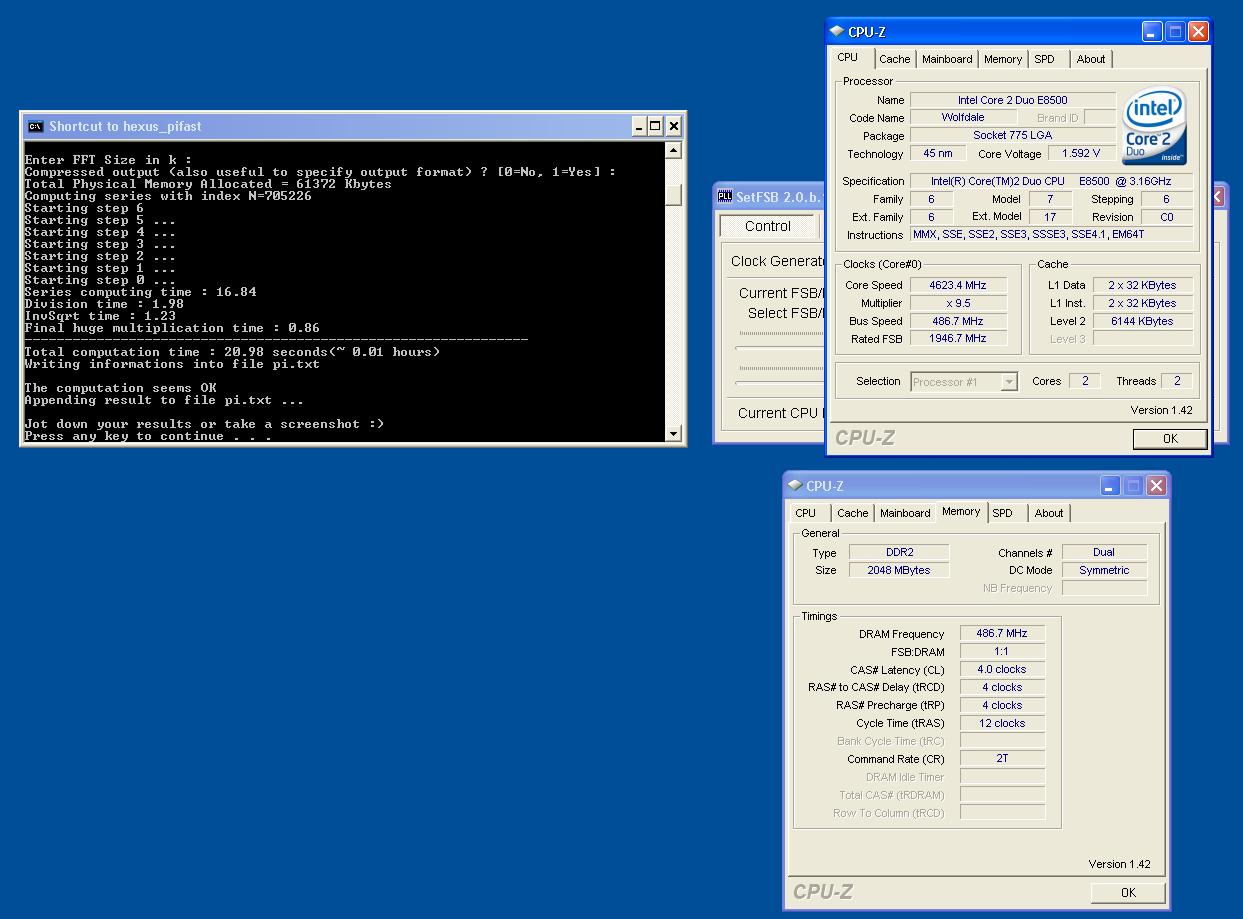Minimize the top CPU-Z window
The image size is (1243, 919).
1152,31
